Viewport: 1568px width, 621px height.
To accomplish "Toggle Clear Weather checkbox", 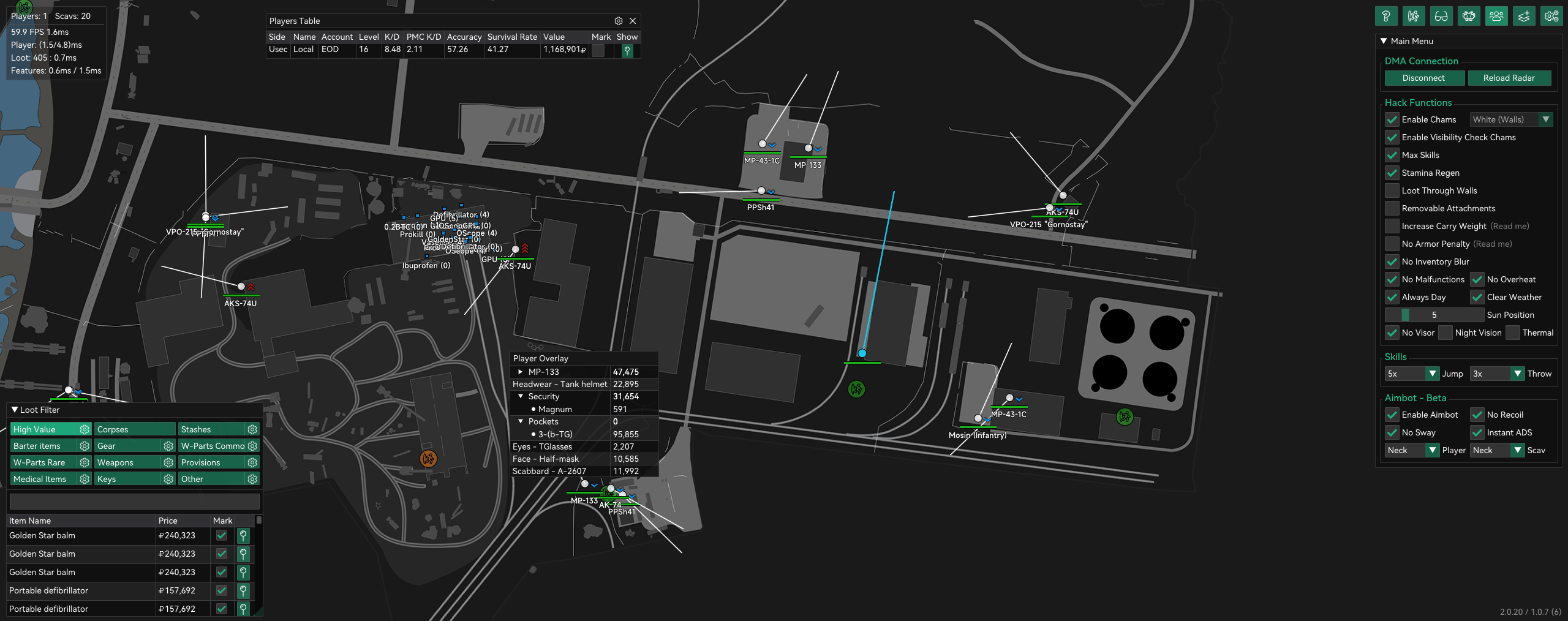I will [x=1477, y=297].
